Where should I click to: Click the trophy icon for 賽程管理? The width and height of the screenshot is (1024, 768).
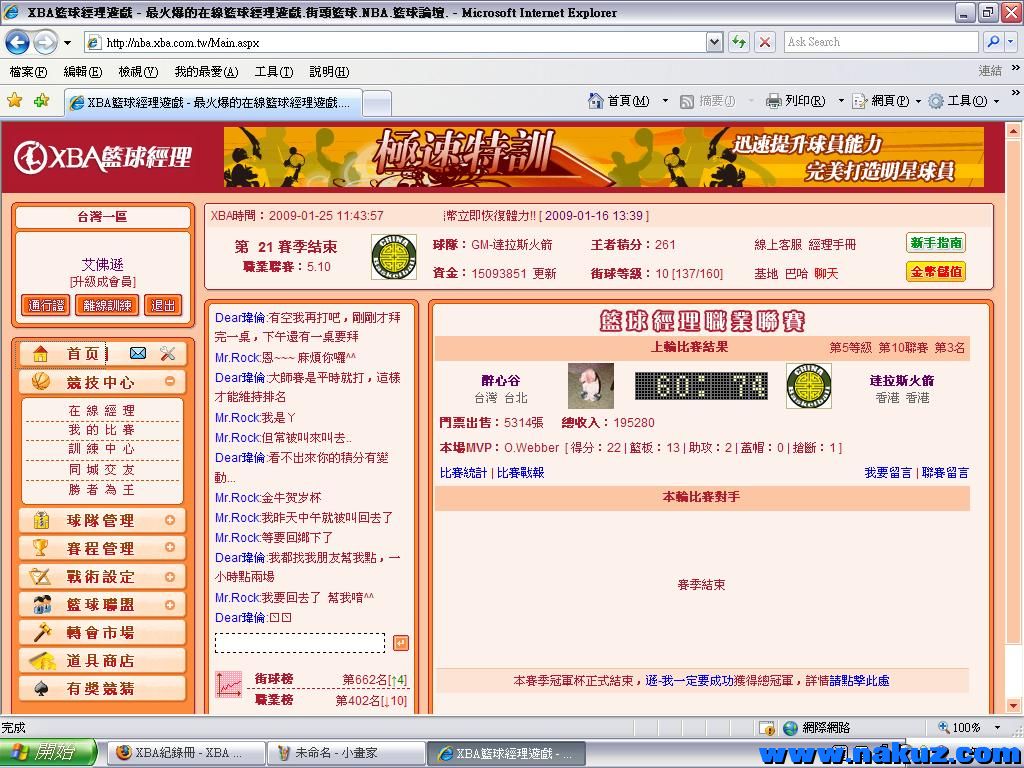[x=40, y=548]
